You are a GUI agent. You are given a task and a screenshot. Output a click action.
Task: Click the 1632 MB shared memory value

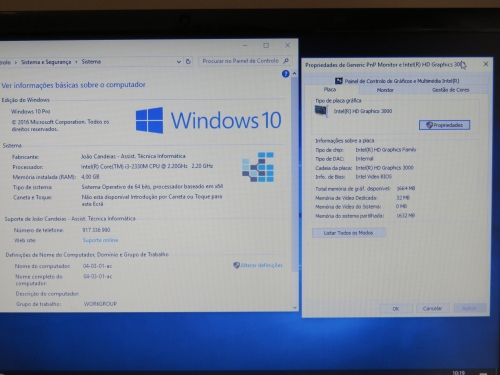pos(406,216)
